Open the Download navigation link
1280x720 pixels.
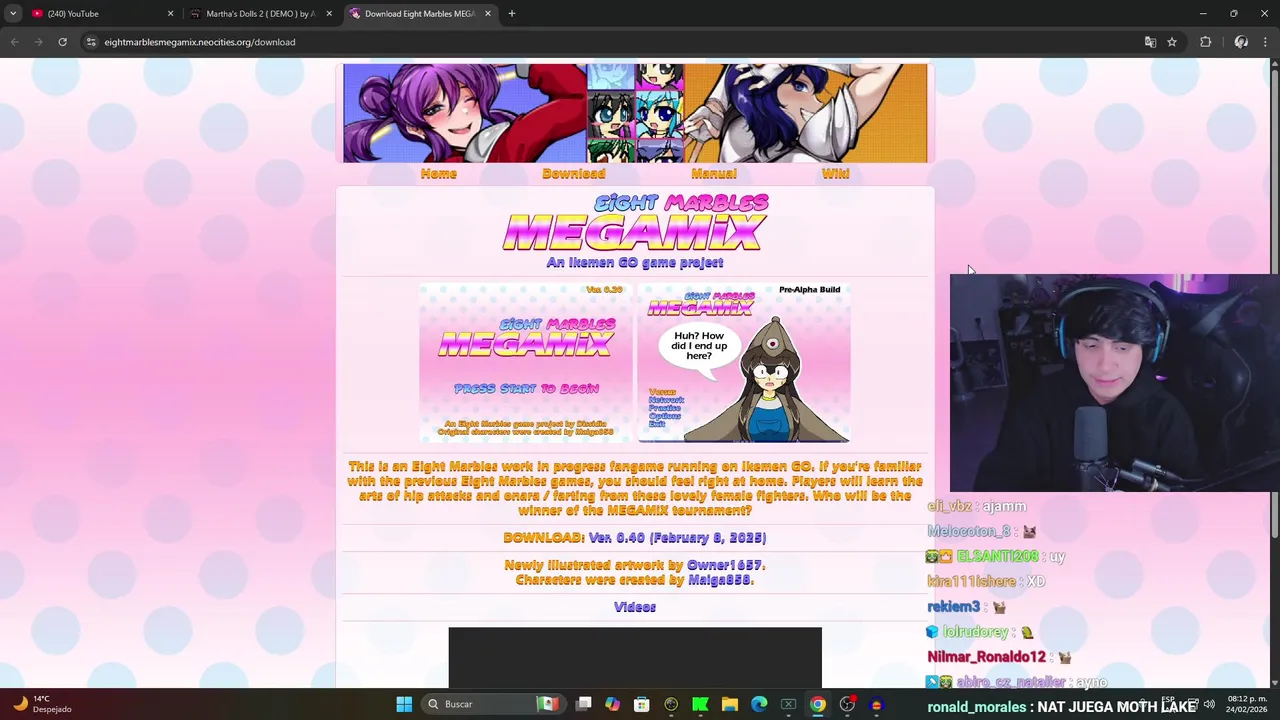coord(573,174)
